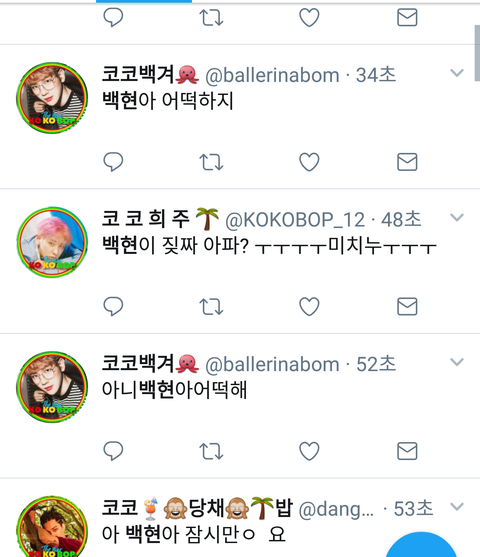The height and width of the screenshot is (557, 480).
Task: Retweet the 34초 @ballerinabom tweet
Action: click(x=211, y=162)
